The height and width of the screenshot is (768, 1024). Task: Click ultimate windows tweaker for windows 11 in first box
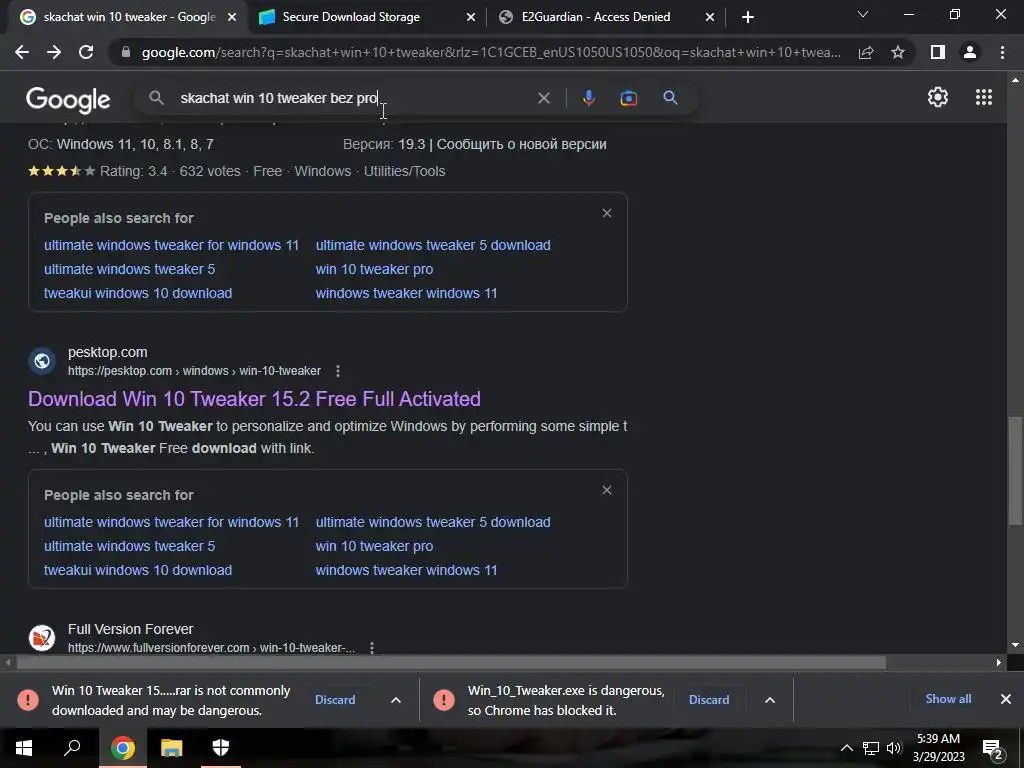coord(171,246)
